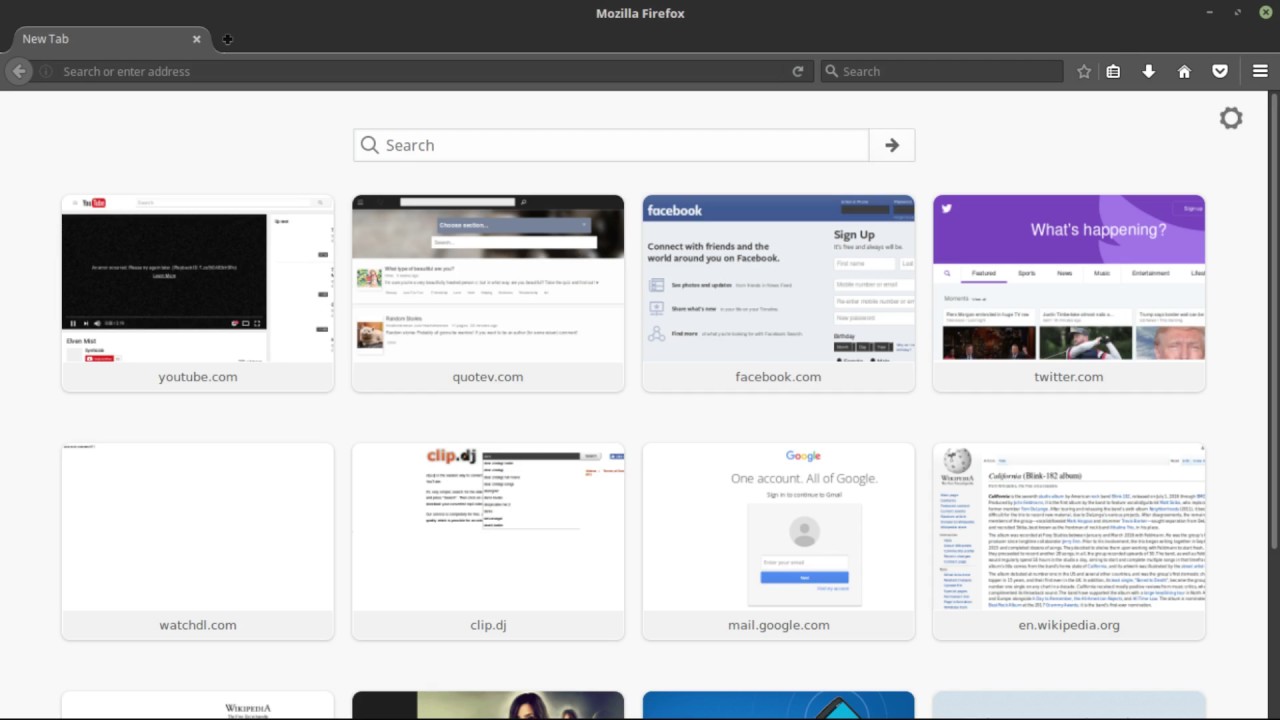
Task: Click the magnifier icon in page search box
Action: click(370, 145)
